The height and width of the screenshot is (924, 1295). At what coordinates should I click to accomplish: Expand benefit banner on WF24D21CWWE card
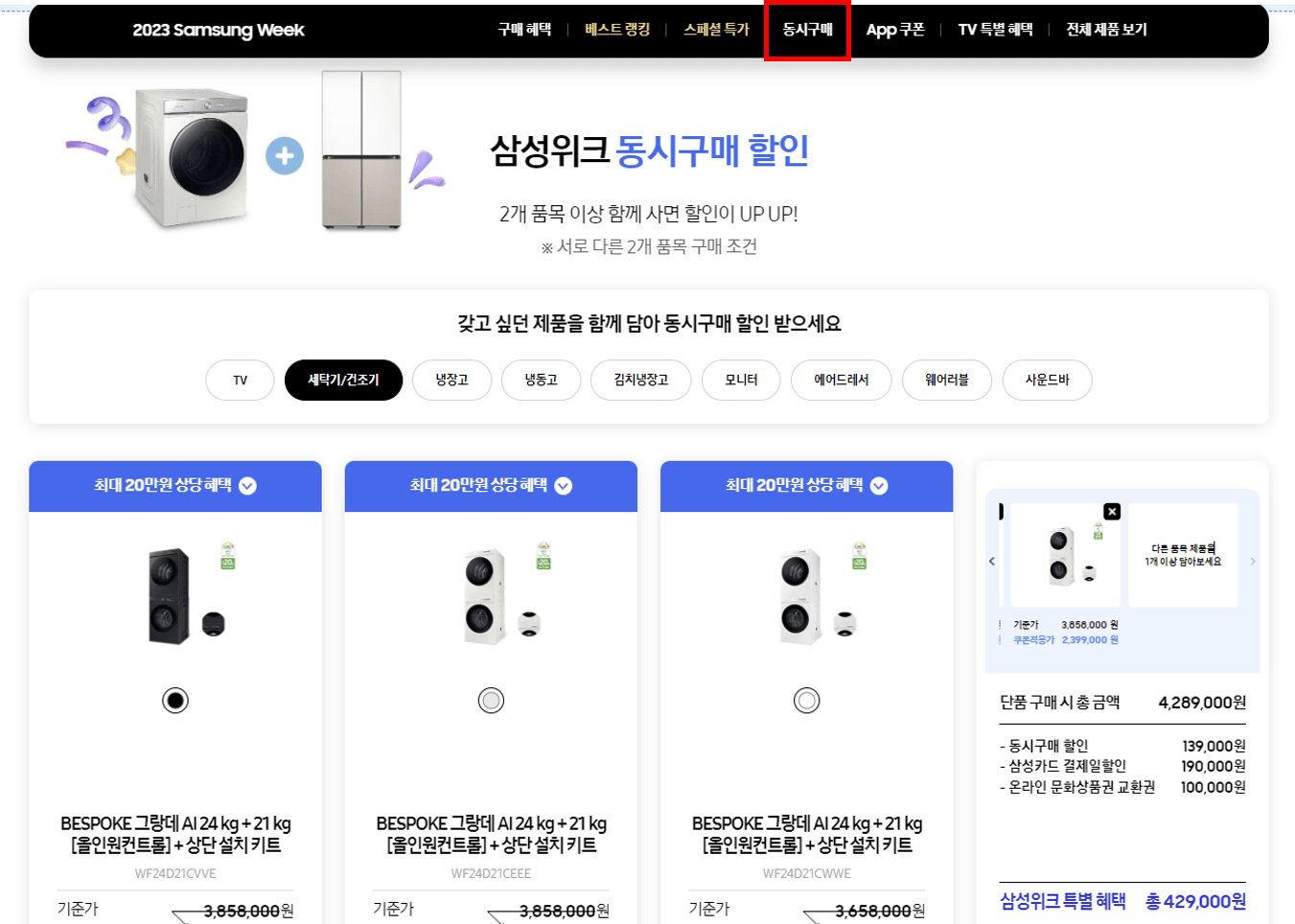click(x=806, y=486)
